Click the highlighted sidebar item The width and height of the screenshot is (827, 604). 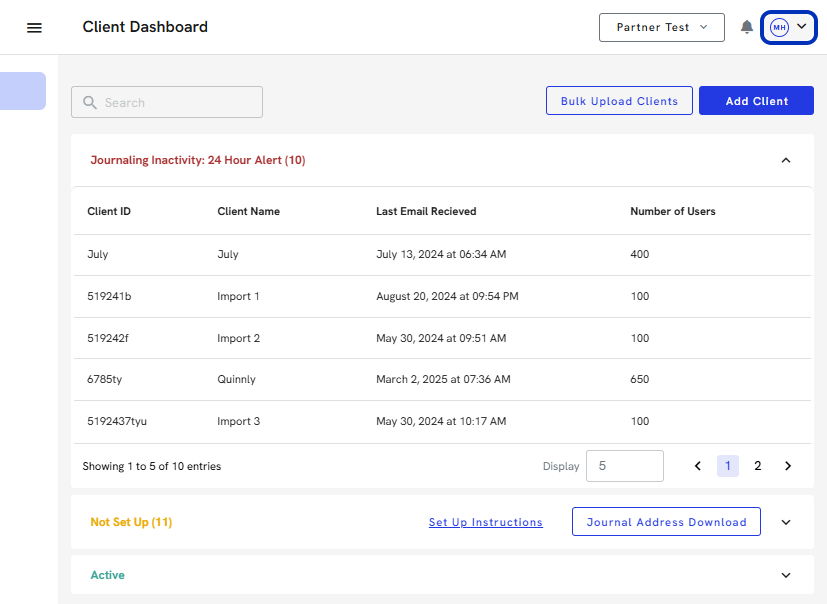point(22,91)
